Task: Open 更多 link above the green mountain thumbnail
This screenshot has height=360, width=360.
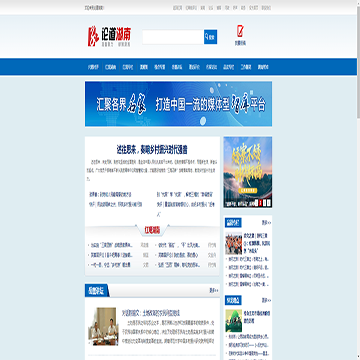Action: click(266, 300)
